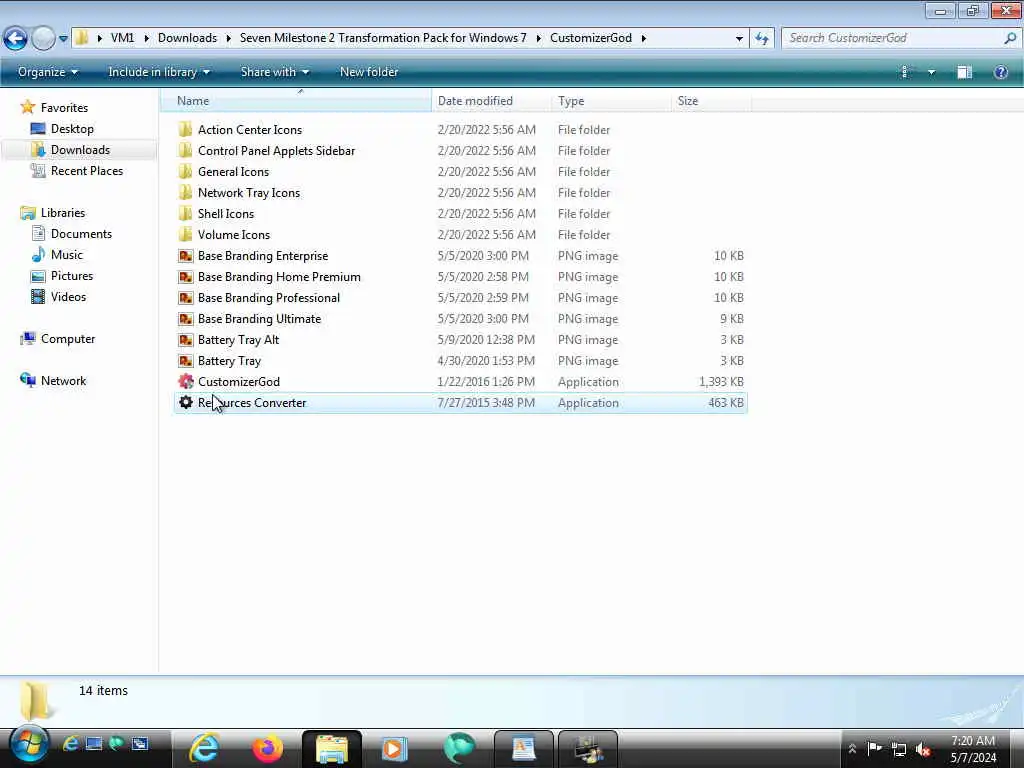Open the Pictures library
This screenshot has width=1024, height=768.
tap(72, 276)
